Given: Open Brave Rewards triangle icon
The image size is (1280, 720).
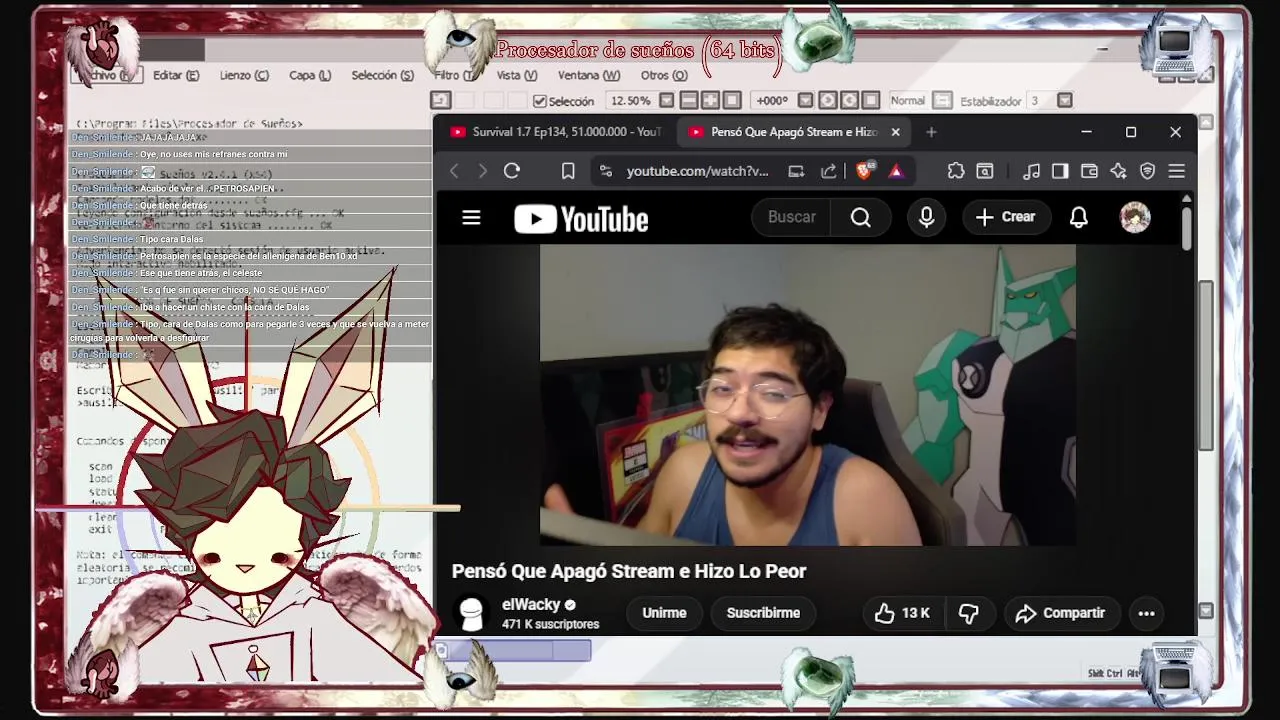Looking at the screenshot, I should [896, 171].
